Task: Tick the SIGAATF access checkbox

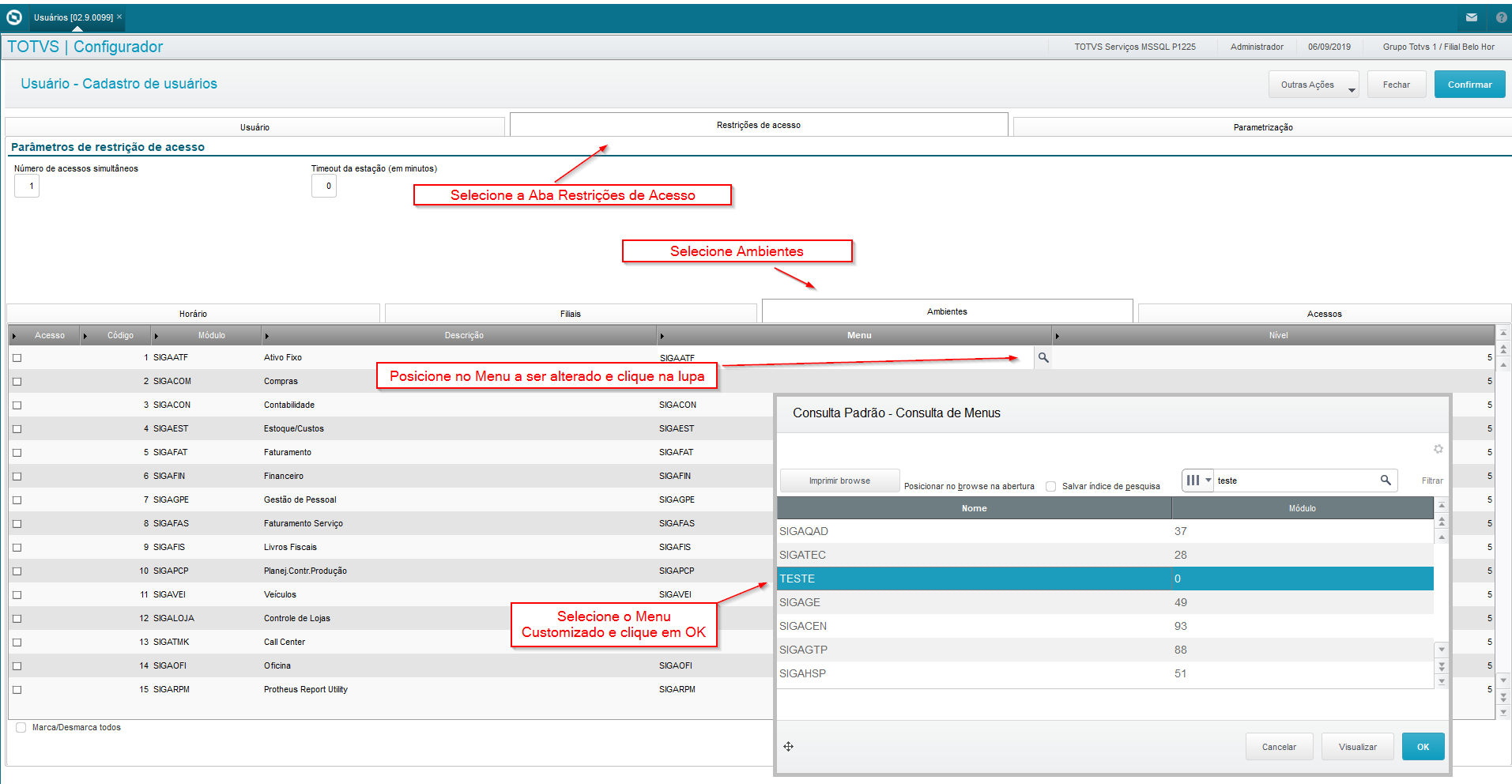Action: coord(17,358)
